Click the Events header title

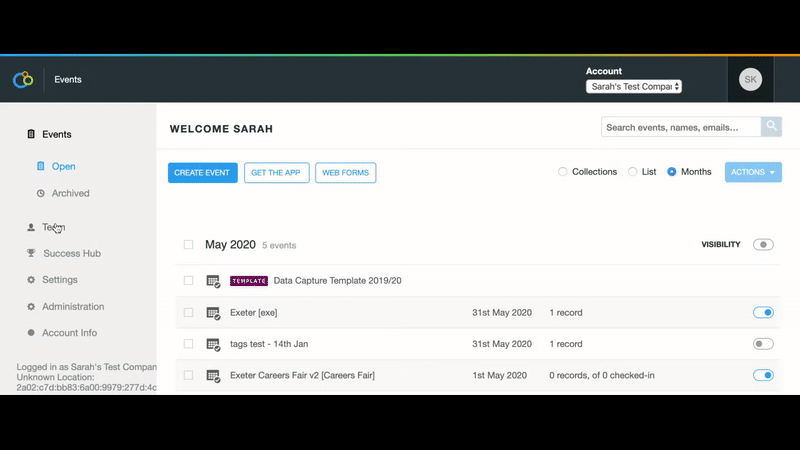tap(68, 80)
